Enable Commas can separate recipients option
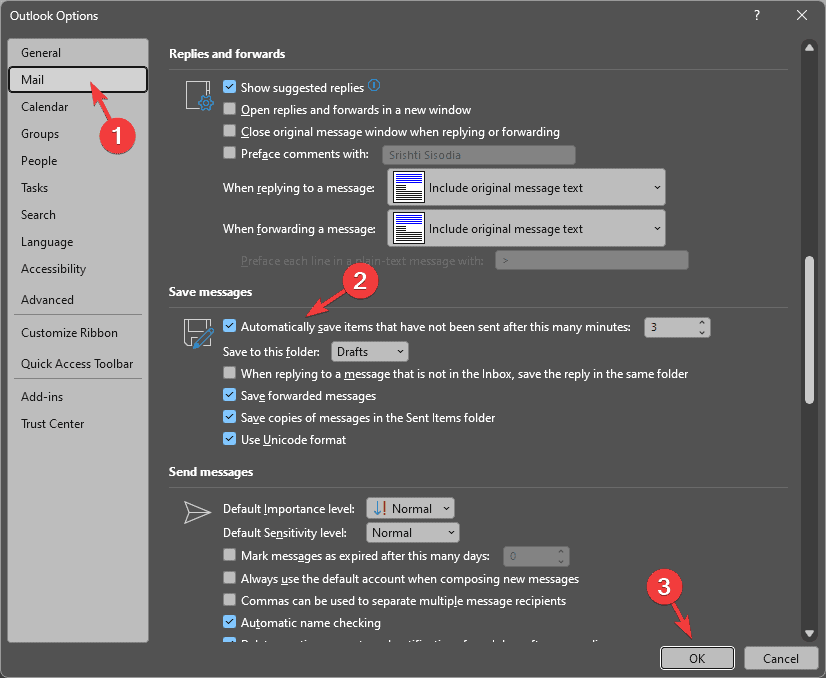 pos(229,601)
